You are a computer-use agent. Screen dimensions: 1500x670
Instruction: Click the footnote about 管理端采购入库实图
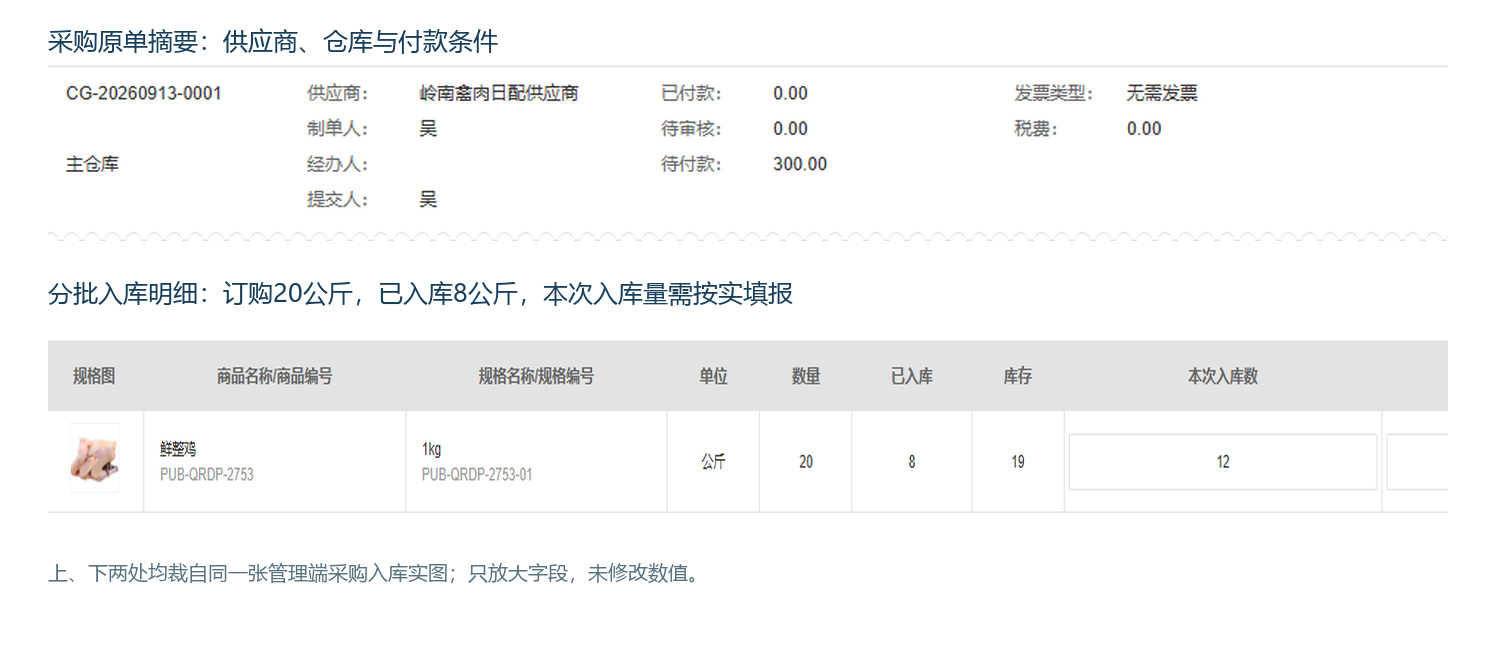coord(373,574)
